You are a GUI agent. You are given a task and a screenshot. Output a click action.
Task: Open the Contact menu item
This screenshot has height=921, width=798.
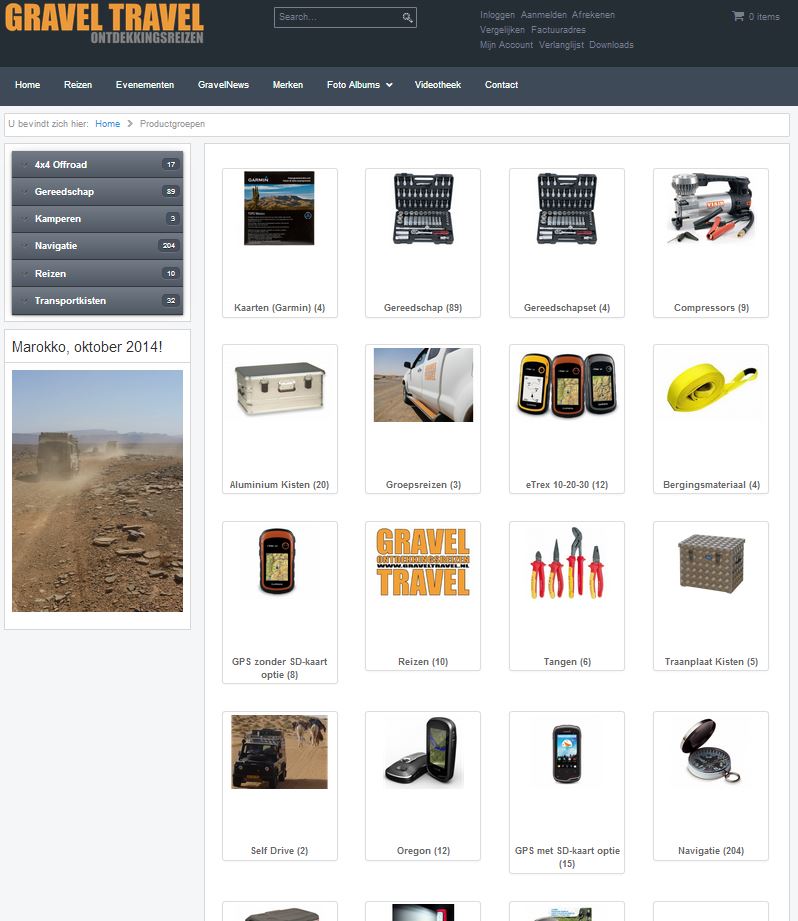tap(501, 85)
